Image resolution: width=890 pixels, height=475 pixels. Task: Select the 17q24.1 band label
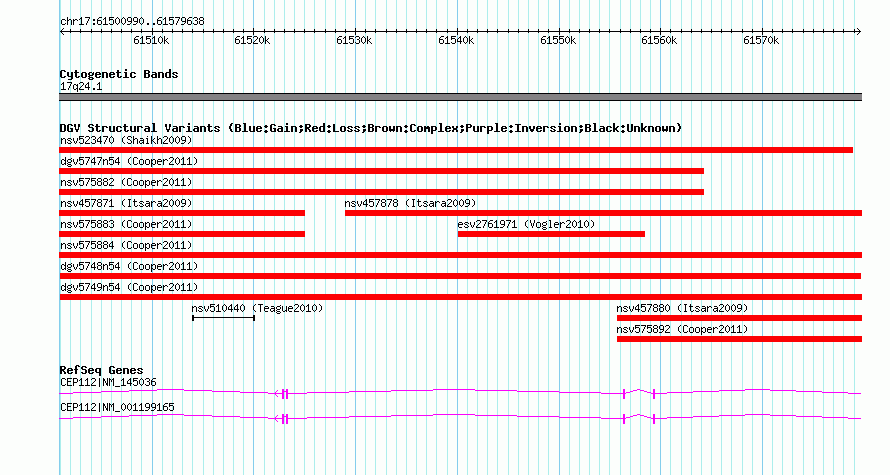pyautogui.click(x=81, y=86)
